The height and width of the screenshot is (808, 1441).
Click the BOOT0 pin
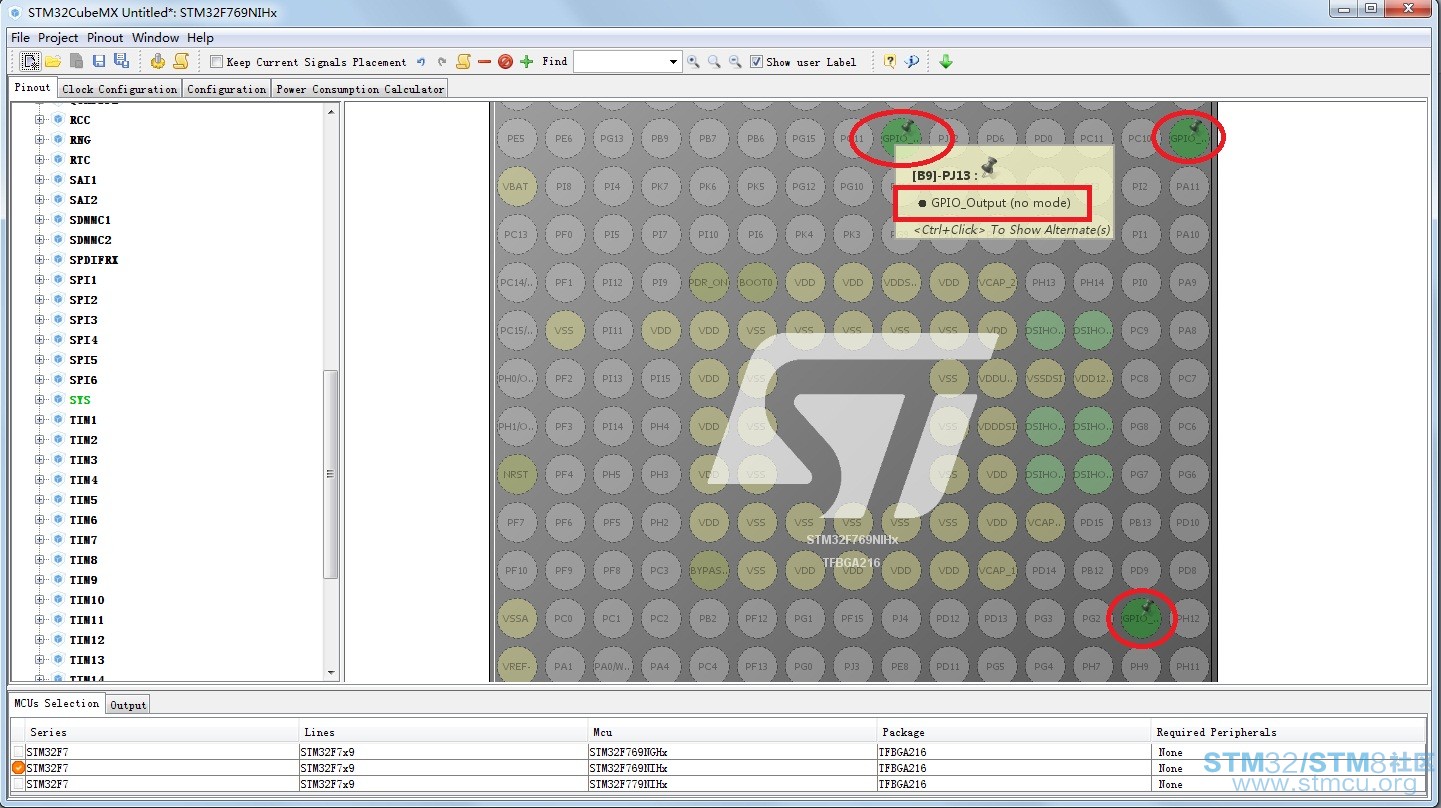coord(756,282)
